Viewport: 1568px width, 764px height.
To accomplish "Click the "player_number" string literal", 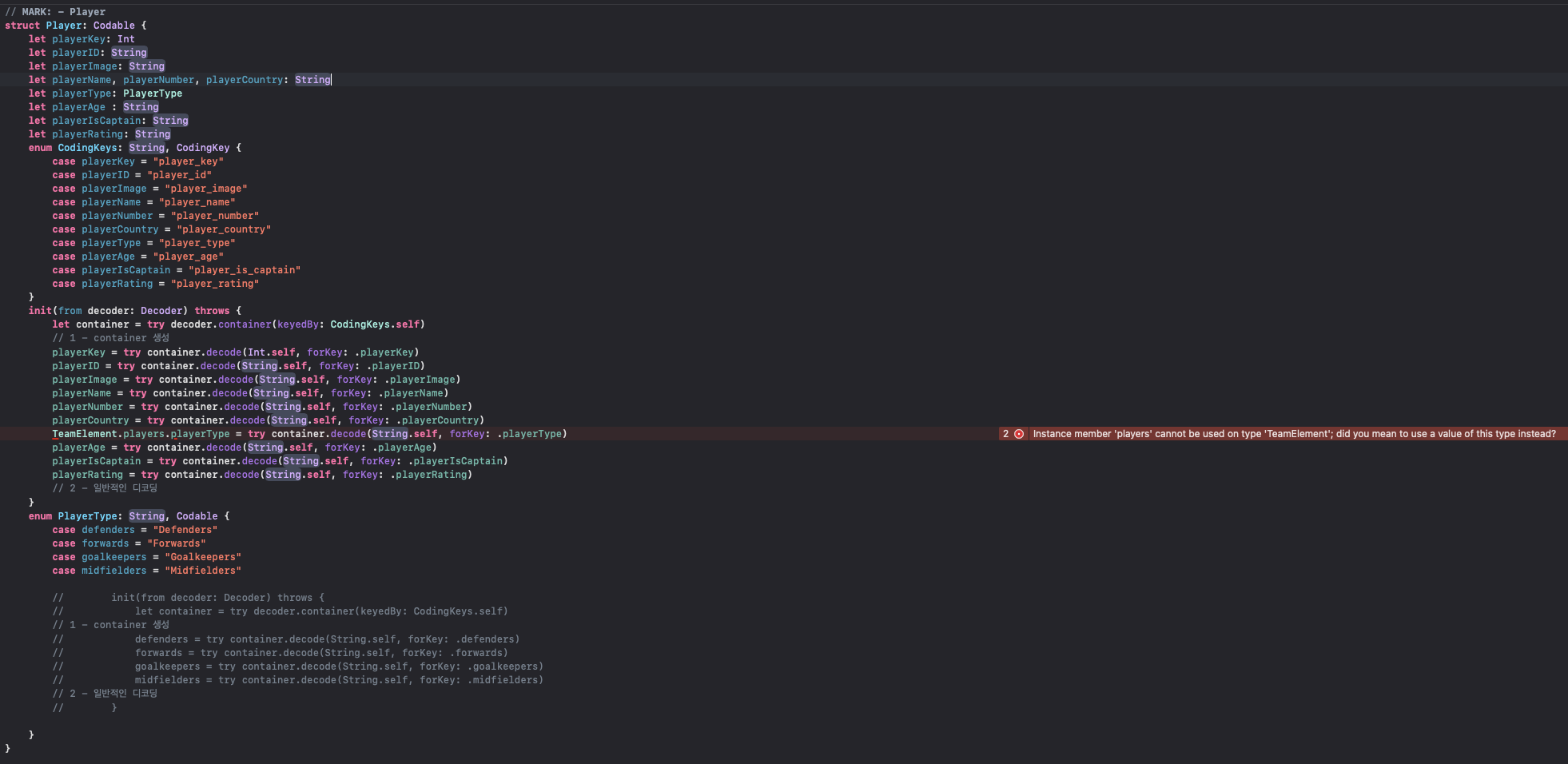I will (x=215, y=216).
